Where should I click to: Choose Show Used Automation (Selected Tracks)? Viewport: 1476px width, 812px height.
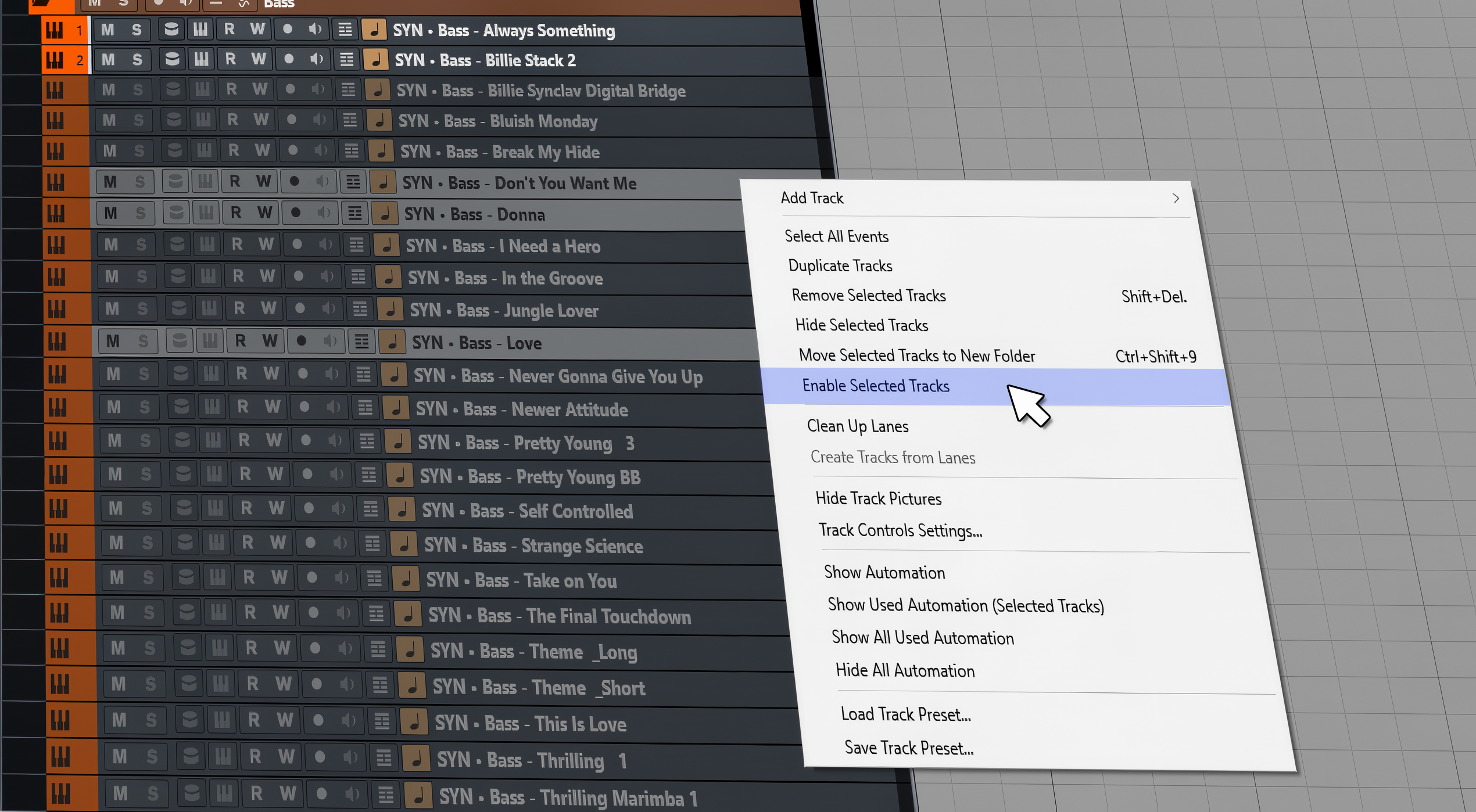click(x=966, y=605)
